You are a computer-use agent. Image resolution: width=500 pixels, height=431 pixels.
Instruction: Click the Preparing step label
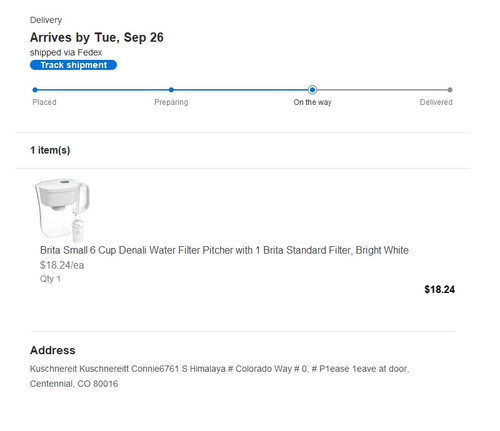point(171,102)
